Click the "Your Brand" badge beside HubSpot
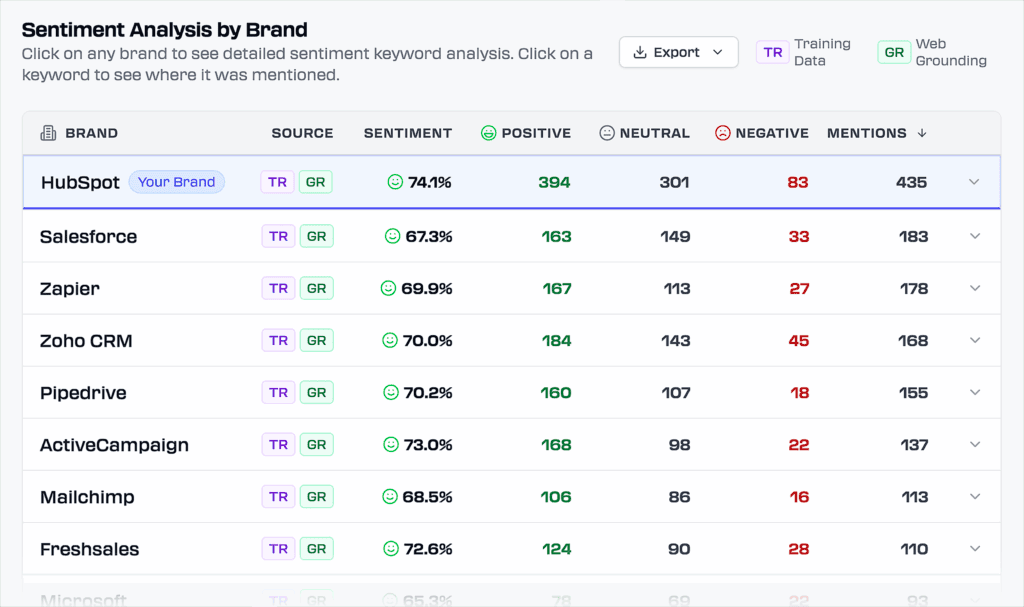Viewport: 1024px width, 607px height. coord(176,182)
